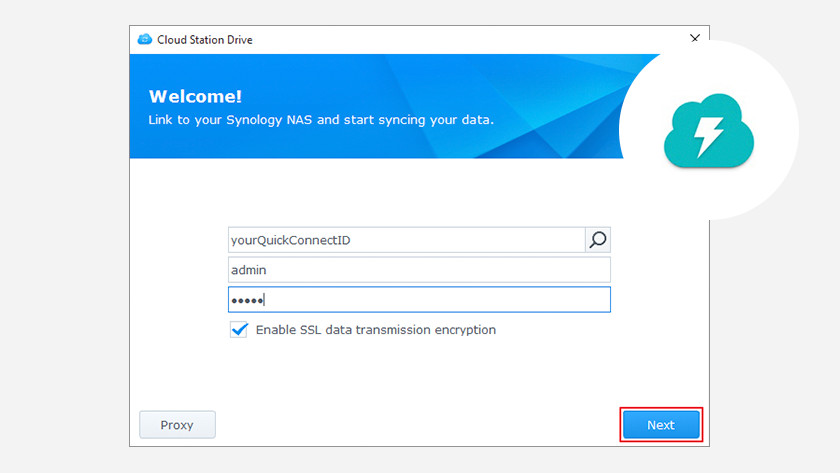Click into the admin username field
This screenshot has height=473, width=840.
click(419, 270)
